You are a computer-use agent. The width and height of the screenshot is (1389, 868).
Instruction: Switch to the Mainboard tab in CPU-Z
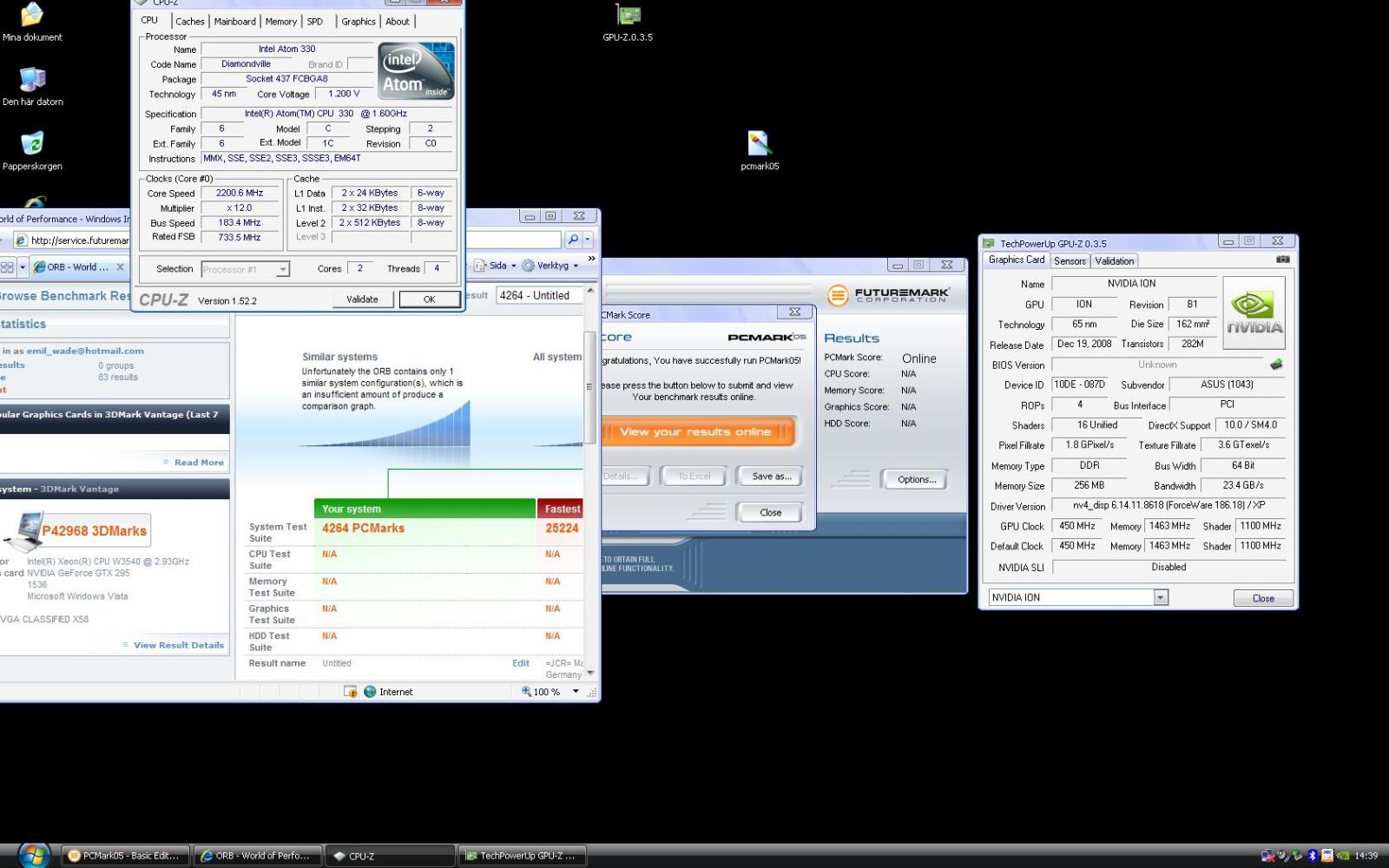click(234, 22)
